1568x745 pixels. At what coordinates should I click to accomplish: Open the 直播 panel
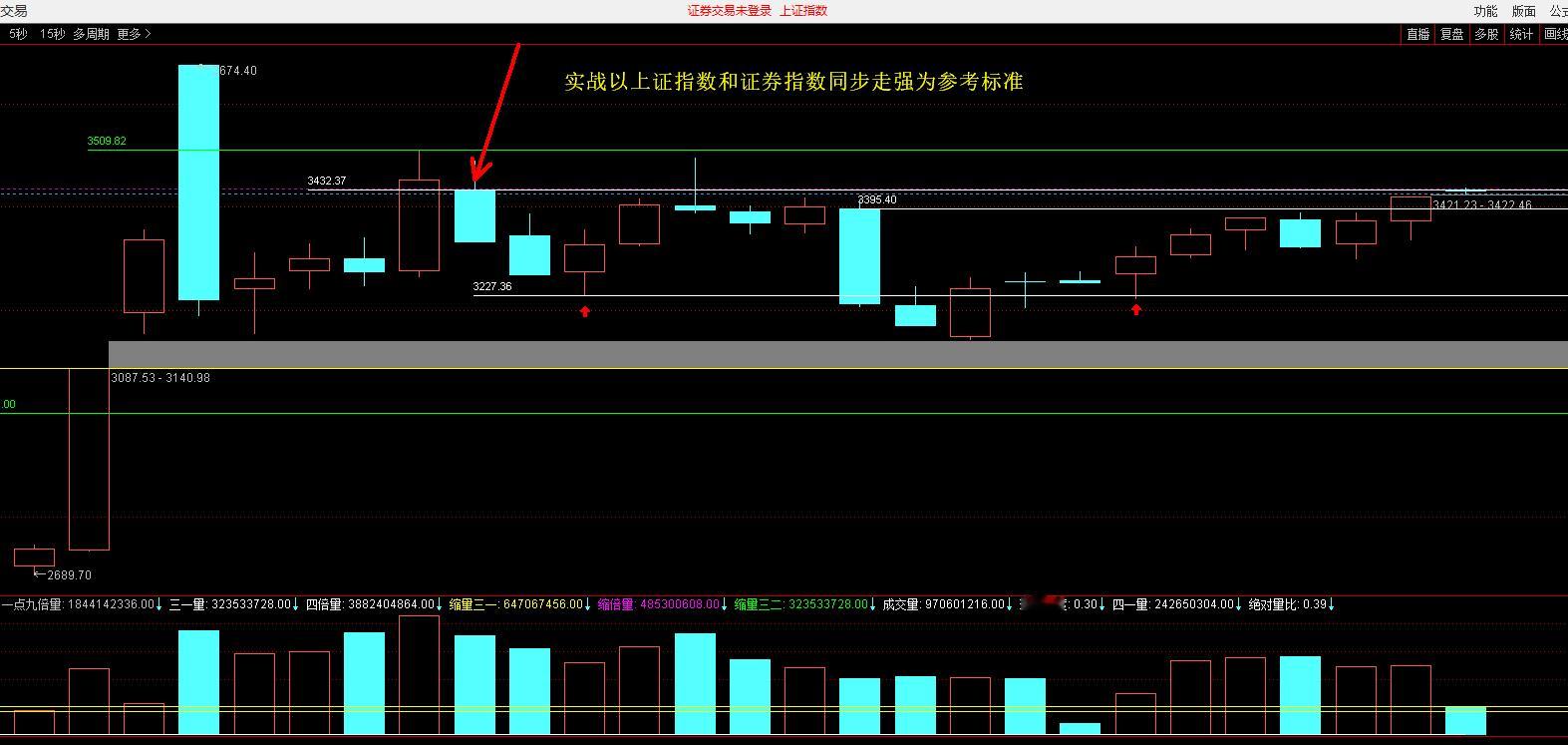1417,34
